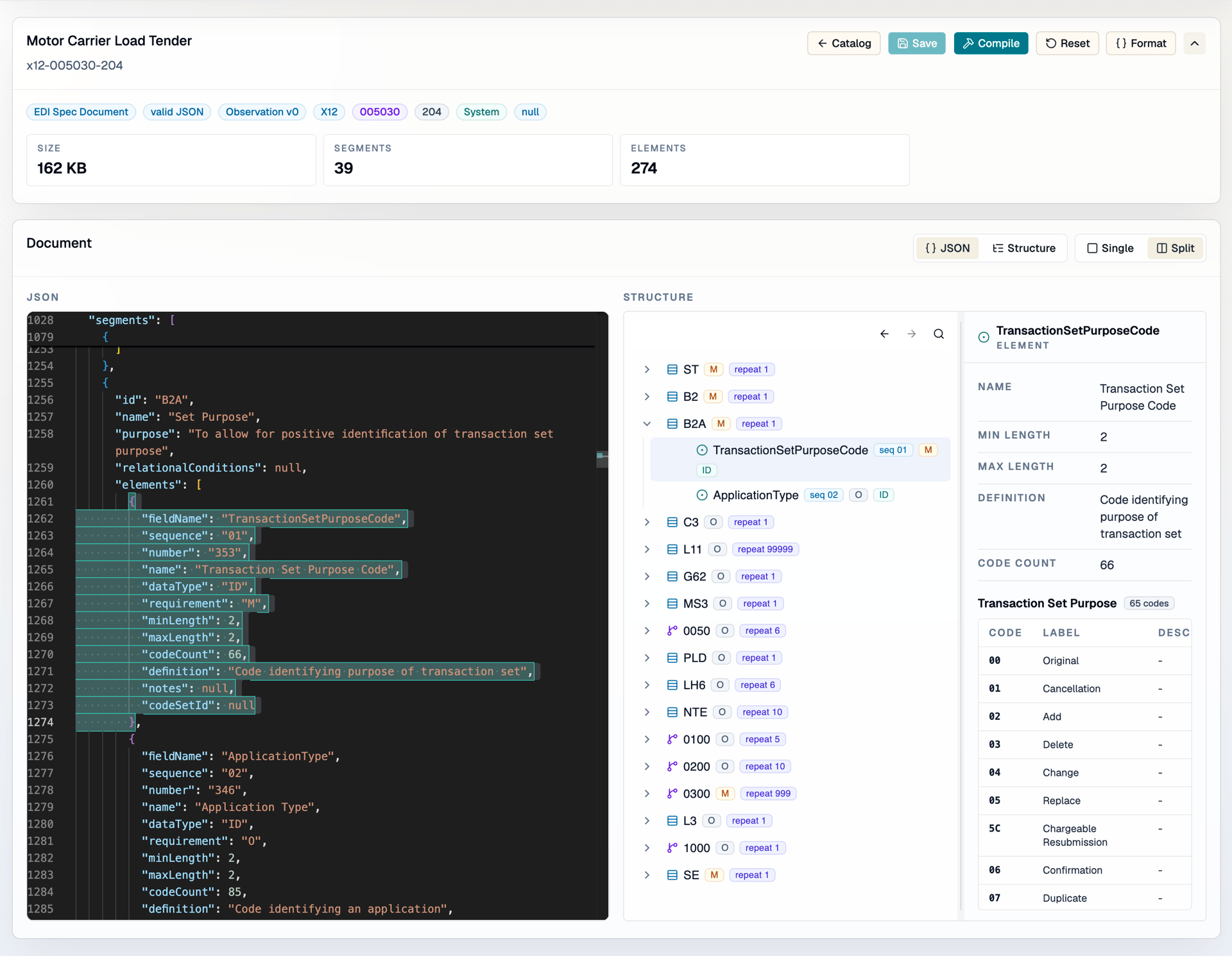Click the ST segment icon
Screen dimensions: 1232x956
pyautogui.click(x=672, y=370)
